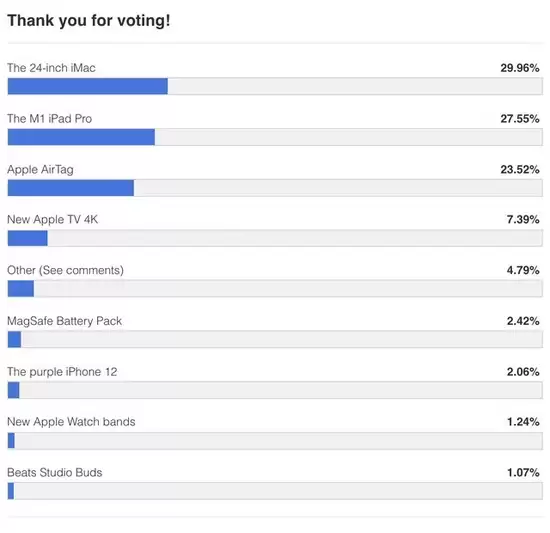Select the Beats Studio Buds bar
This screenshot has height=533, width=550.
pos(275,491)
